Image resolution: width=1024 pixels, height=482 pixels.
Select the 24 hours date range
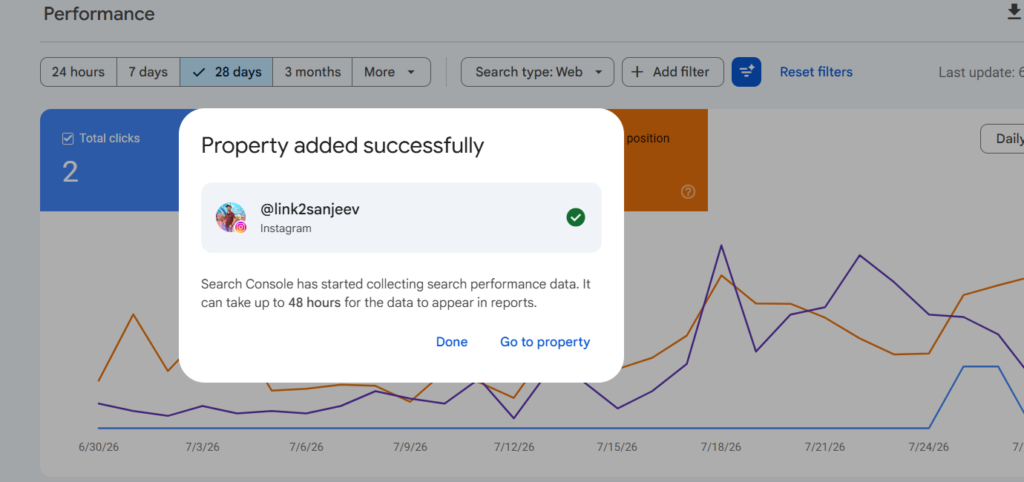pyautogui.click(x=78, y=72)
